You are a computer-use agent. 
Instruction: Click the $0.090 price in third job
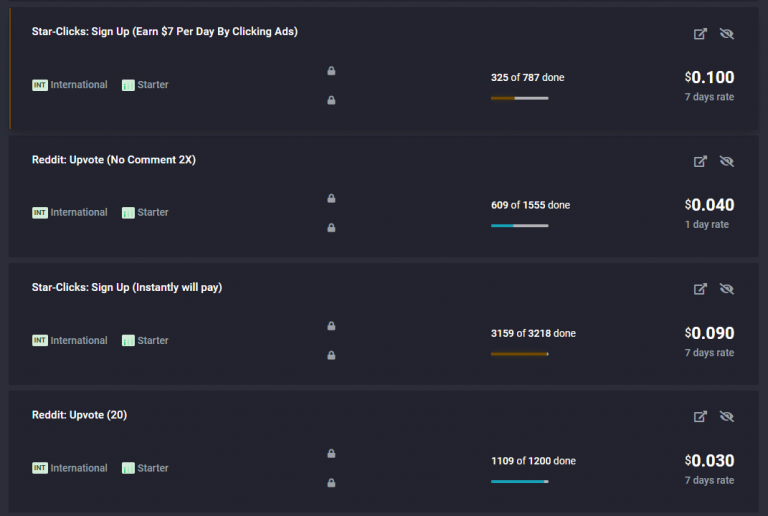709,333
